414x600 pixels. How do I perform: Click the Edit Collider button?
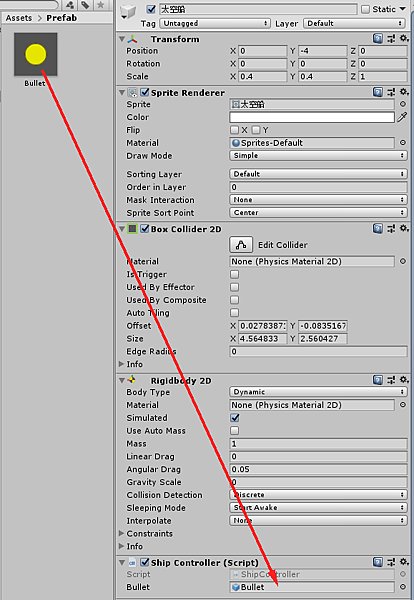pos(241,245)
